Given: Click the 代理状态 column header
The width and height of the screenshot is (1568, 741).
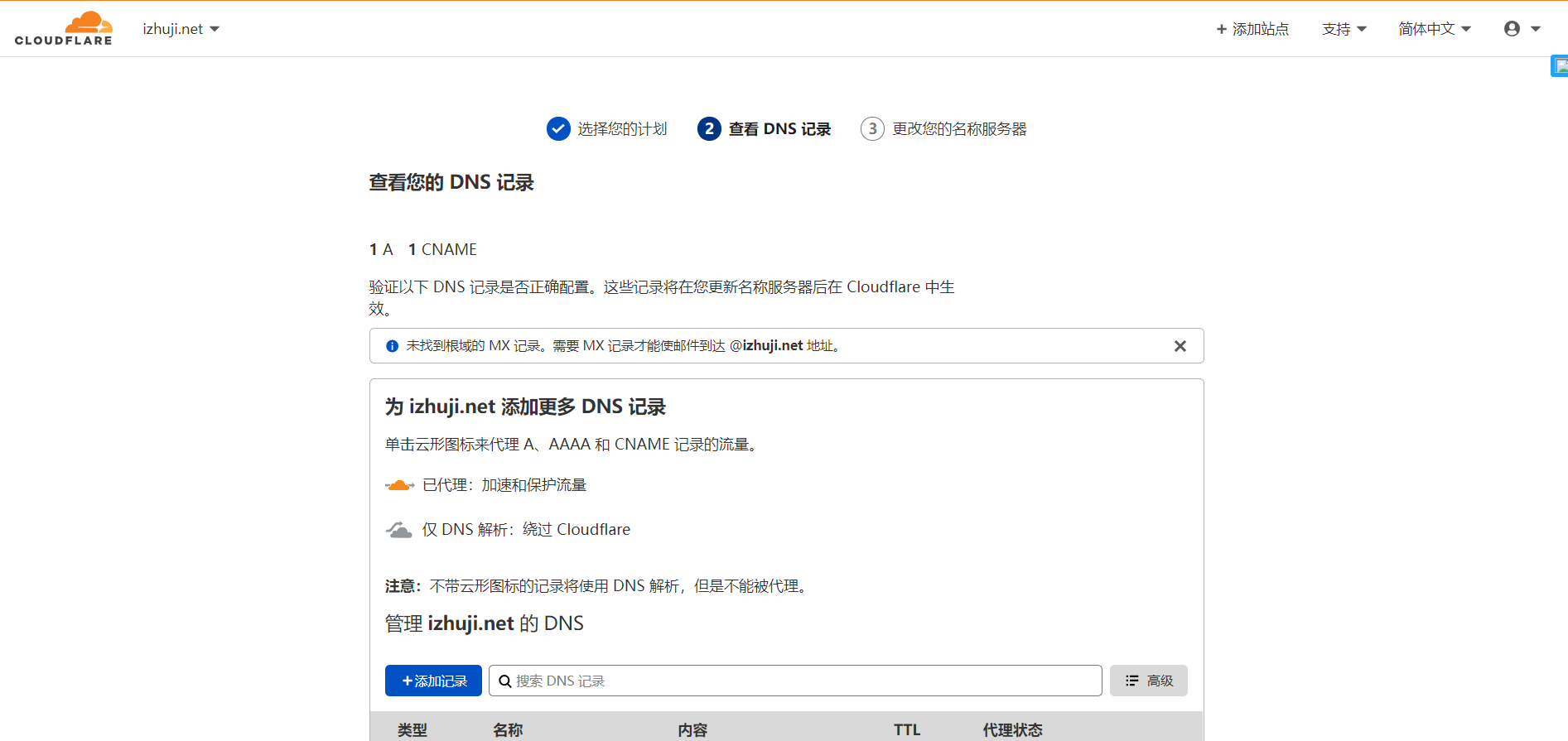Looking at the screenshot, I should [1012, 730].
